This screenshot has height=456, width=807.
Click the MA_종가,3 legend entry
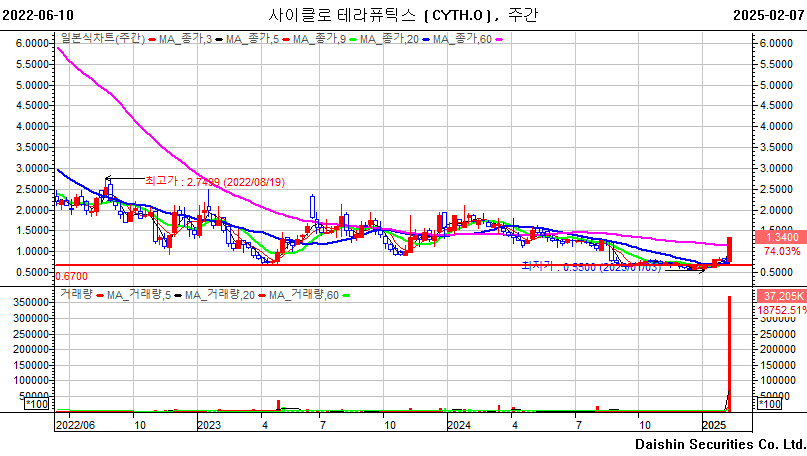point(185,39)
